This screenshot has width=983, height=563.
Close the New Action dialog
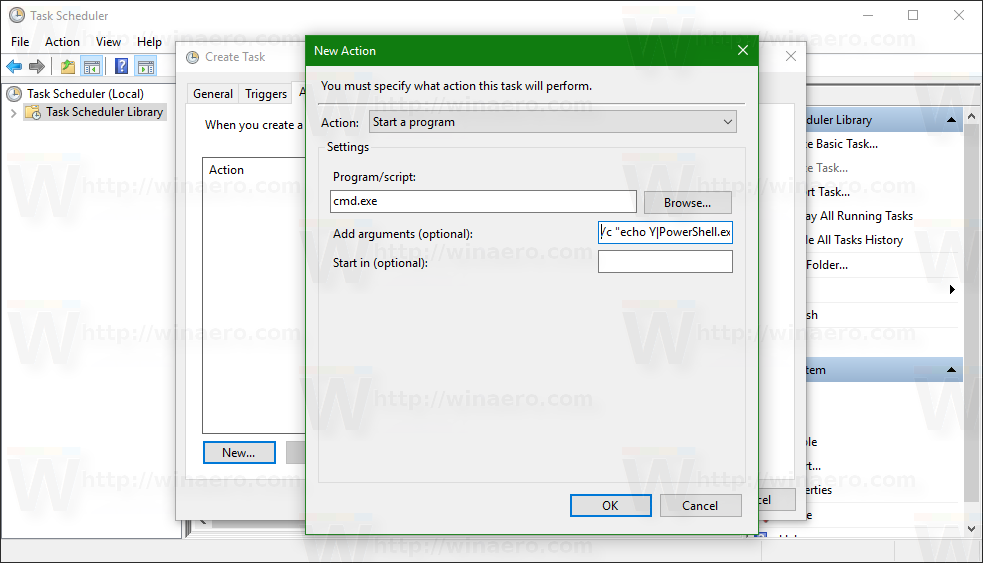click(x=743, y=50)
